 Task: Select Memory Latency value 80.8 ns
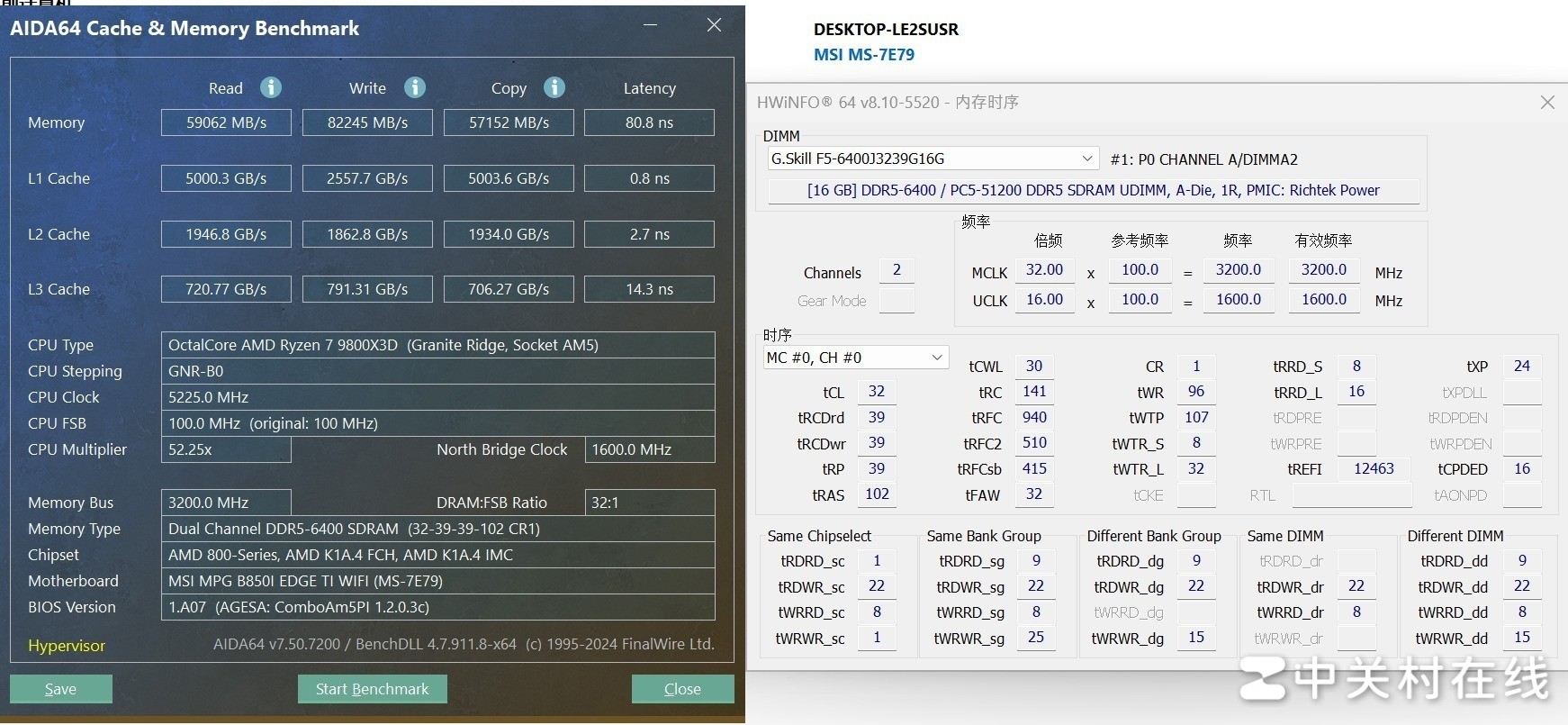pyautogui.click(x=650, y=122)
